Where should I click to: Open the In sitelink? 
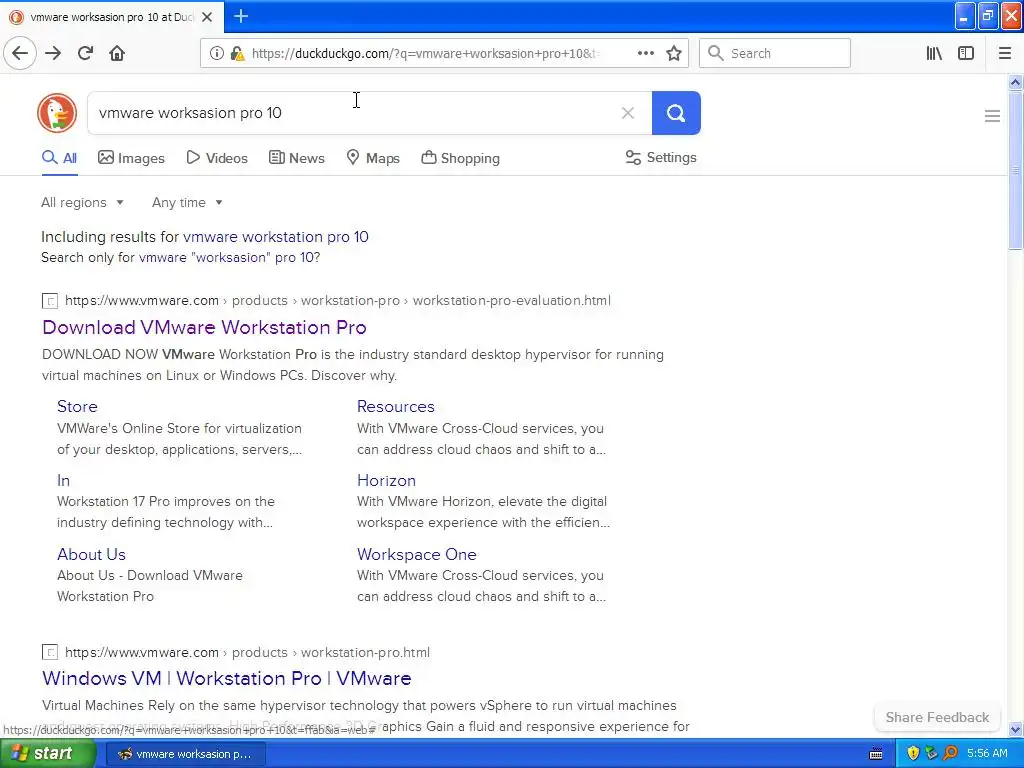click(x=63, y=480)
